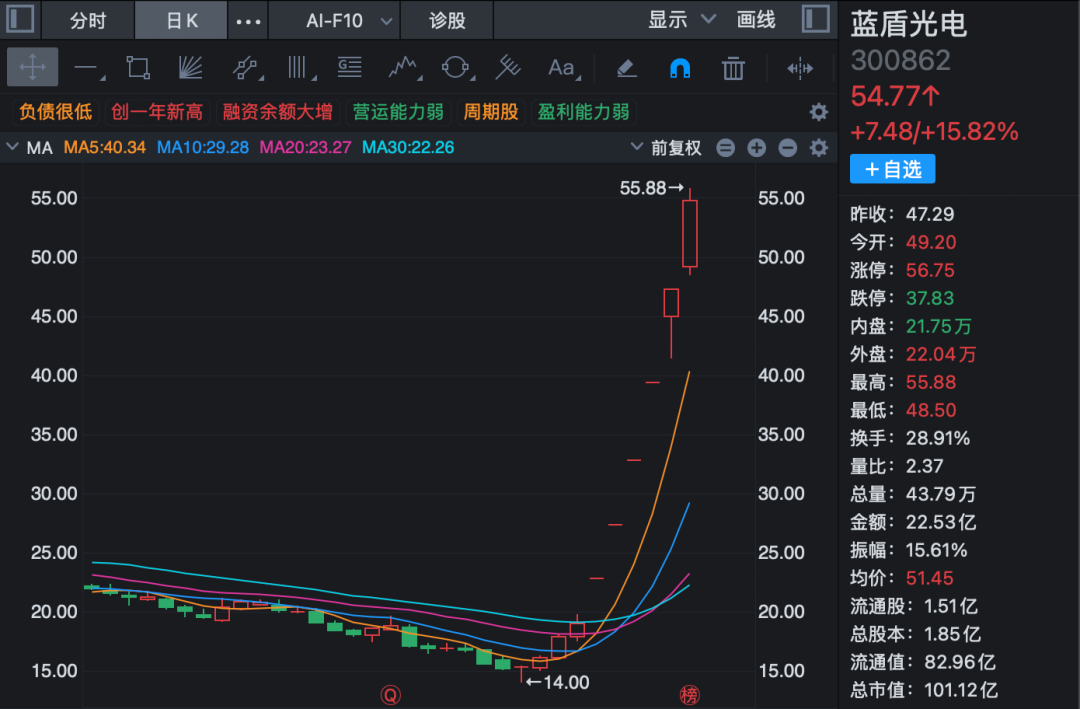The image size is (1080, 709).
Task: Click the 金额 value 22.53亿
Action: (940, 522)
